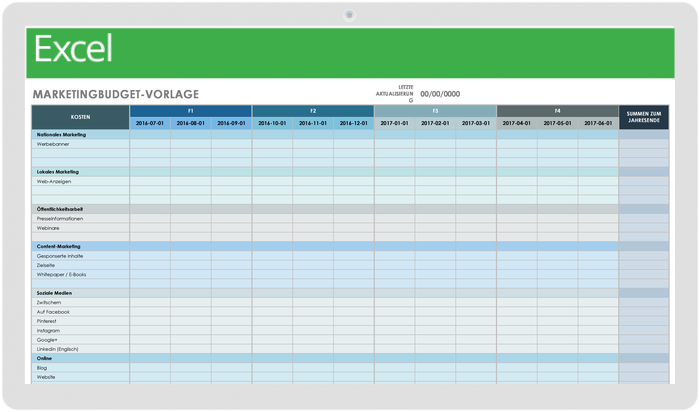This screenshot has width=700, height=412.
Task: Select the F4 quarter header
Action: tap(558, 111)
